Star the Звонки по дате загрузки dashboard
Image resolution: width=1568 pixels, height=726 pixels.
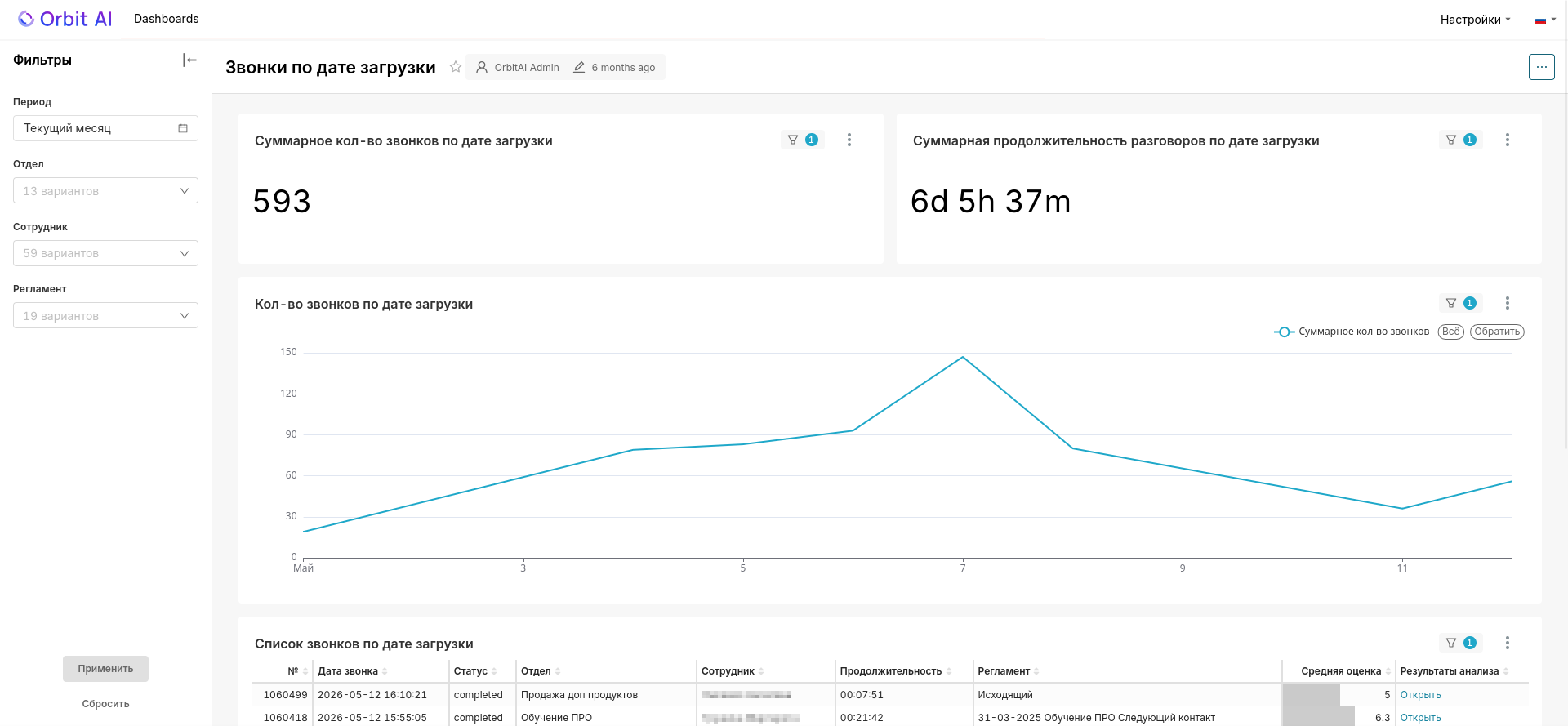tap(456, 67)
